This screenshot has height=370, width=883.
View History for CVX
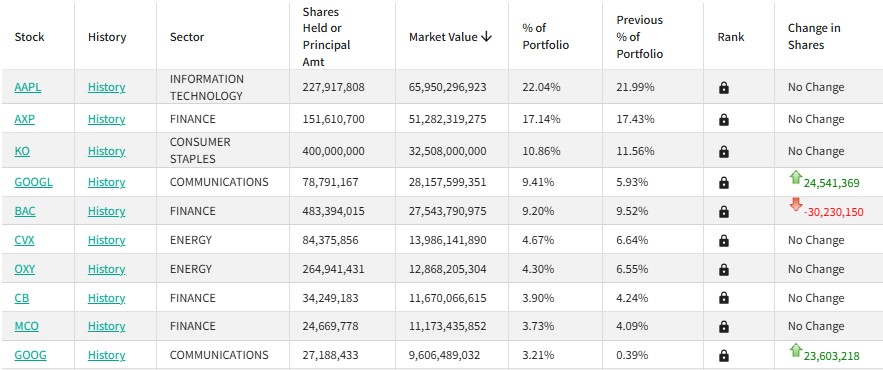[106, 240]
